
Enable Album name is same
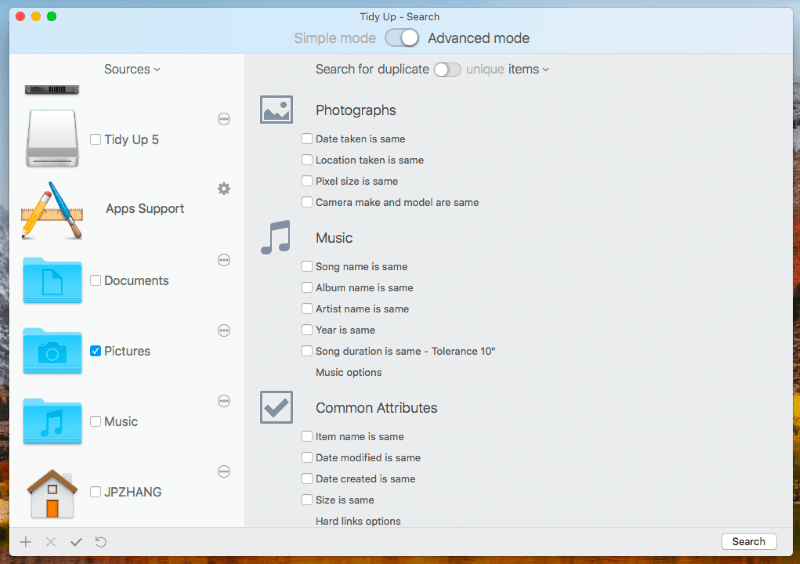[307, 287]
